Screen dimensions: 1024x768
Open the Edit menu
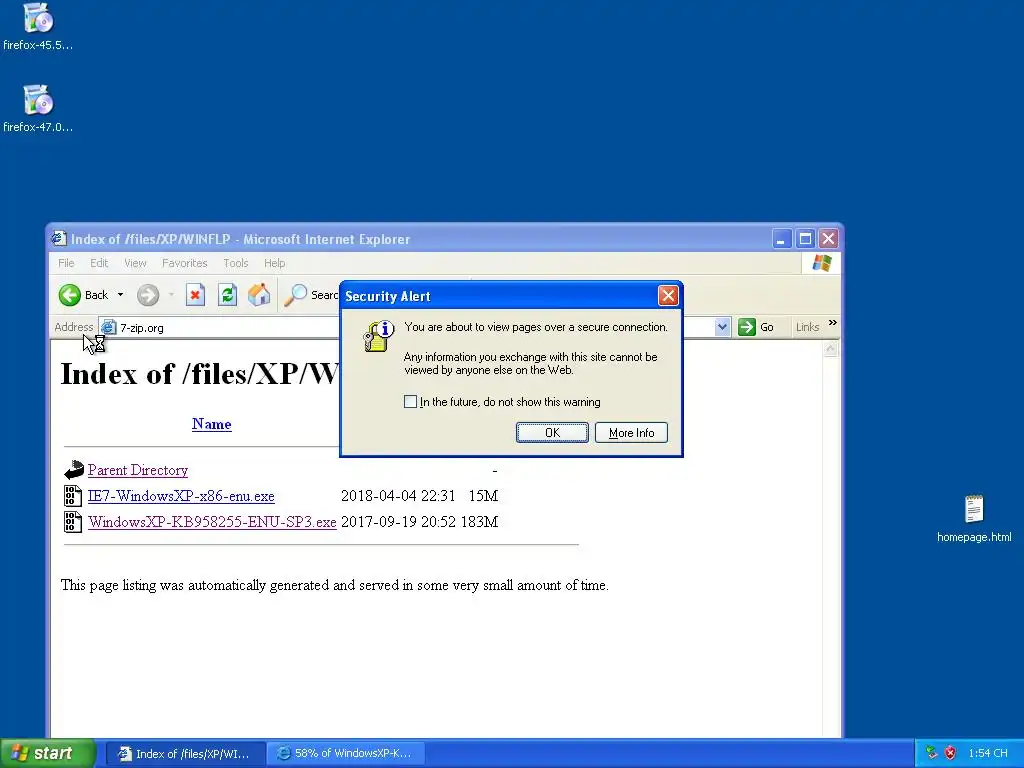(99, 263)
